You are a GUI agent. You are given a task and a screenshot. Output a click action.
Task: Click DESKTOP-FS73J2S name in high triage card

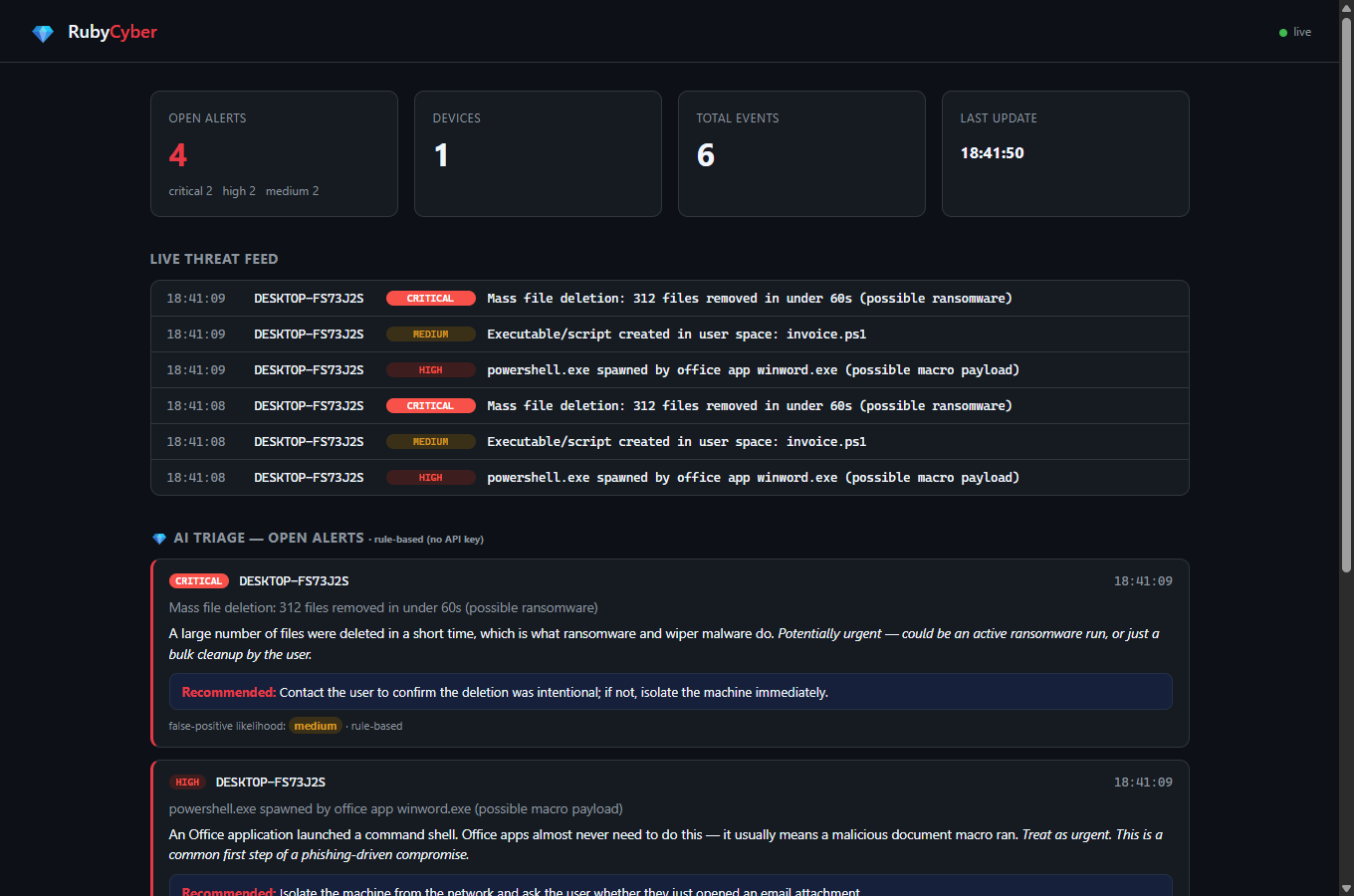click(x=271, y=783)
